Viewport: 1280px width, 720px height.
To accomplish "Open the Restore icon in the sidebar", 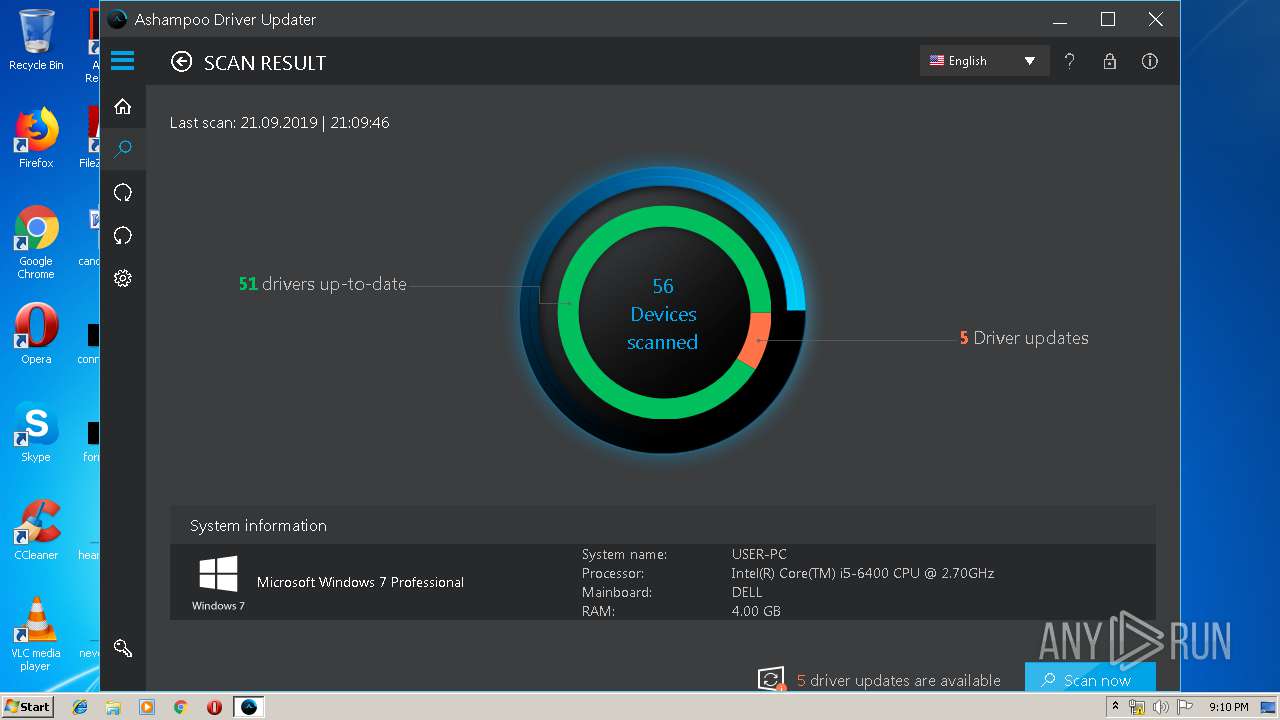I will 123,235.
